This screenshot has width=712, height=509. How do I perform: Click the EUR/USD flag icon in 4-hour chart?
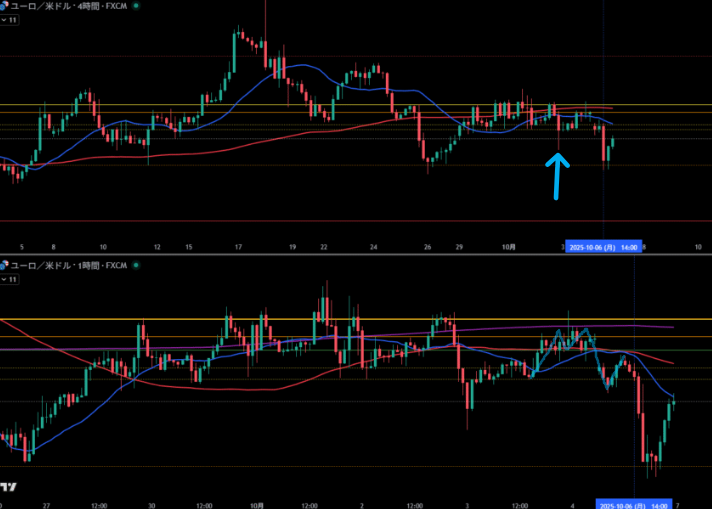4,5
